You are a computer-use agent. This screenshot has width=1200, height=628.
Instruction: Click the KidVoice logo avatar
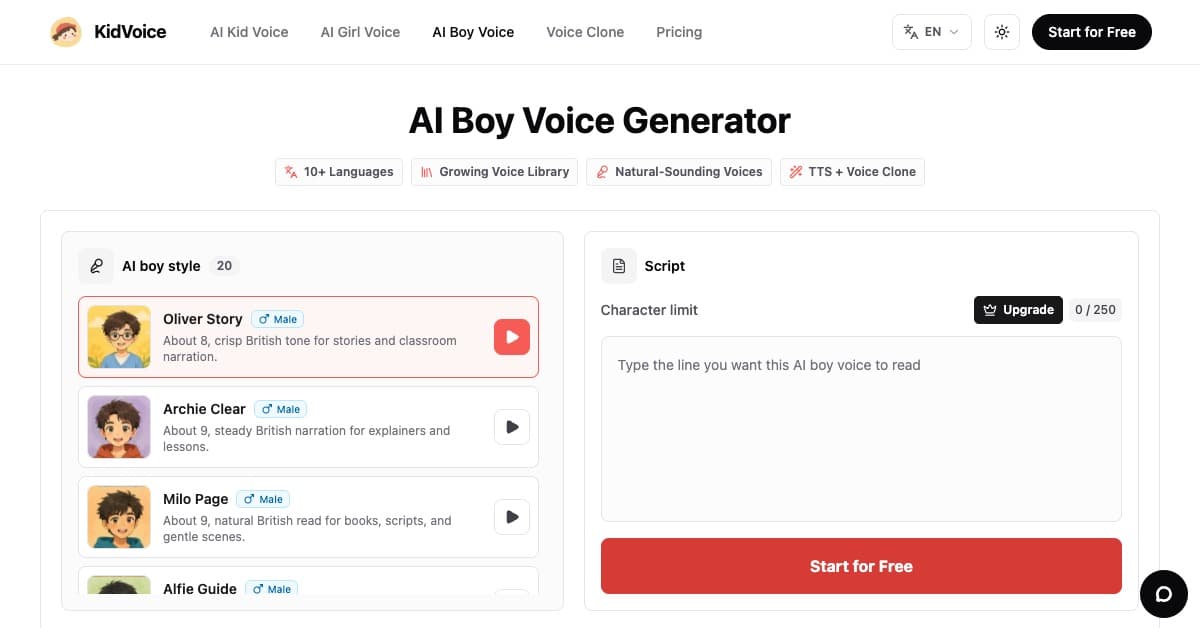66,32
